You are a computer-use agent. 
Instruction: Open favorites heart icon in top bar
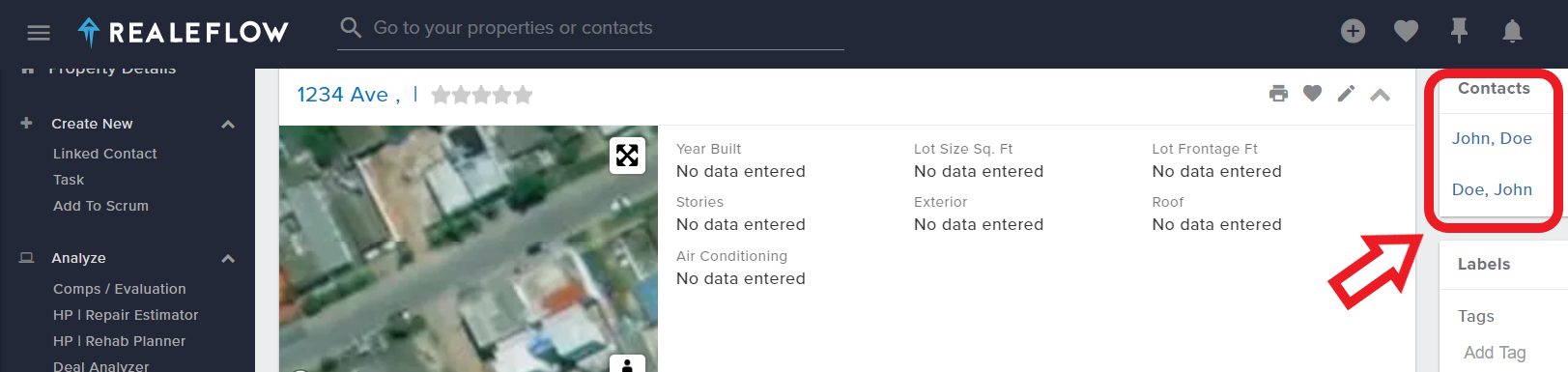(1406, 31)
